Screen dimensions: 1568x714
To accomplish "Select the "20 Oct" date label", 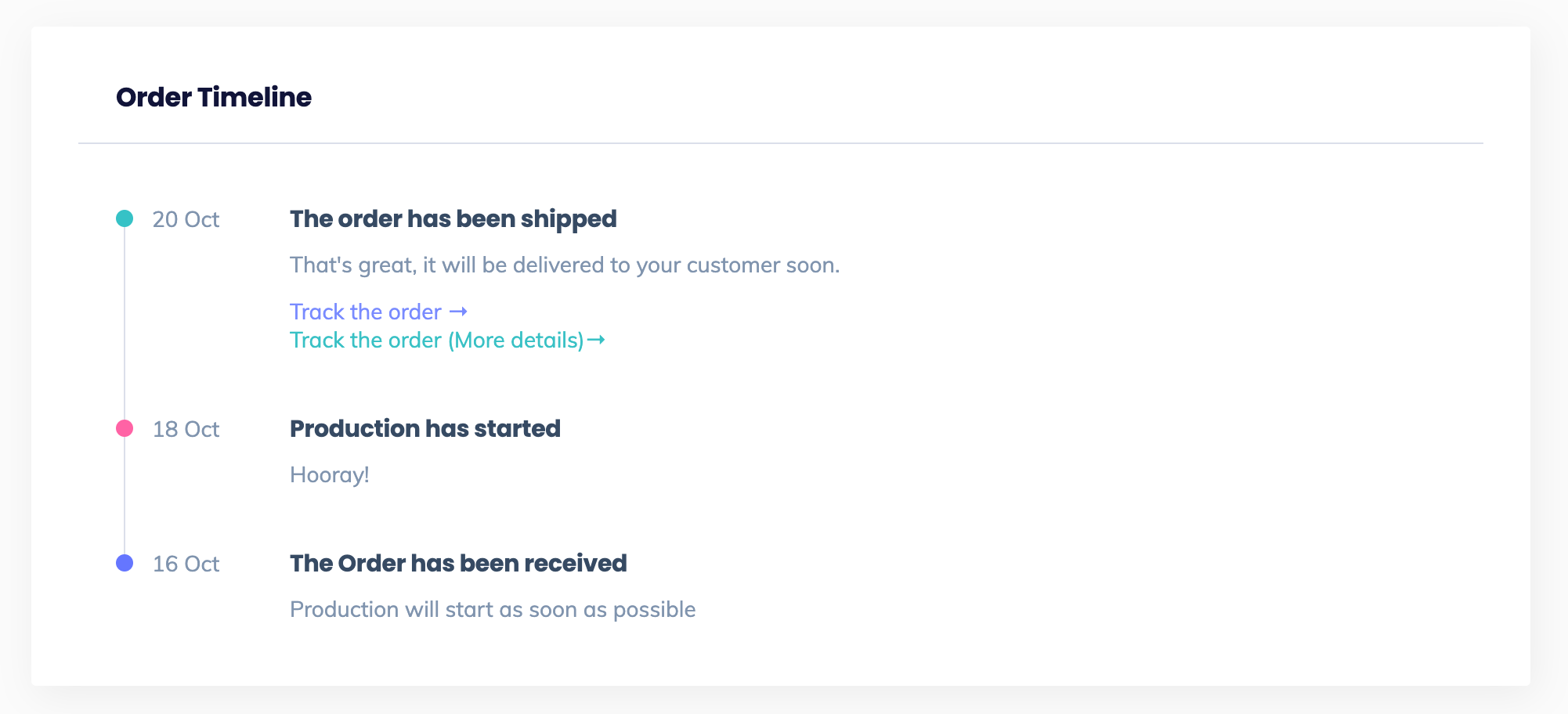I will point(186,219).
